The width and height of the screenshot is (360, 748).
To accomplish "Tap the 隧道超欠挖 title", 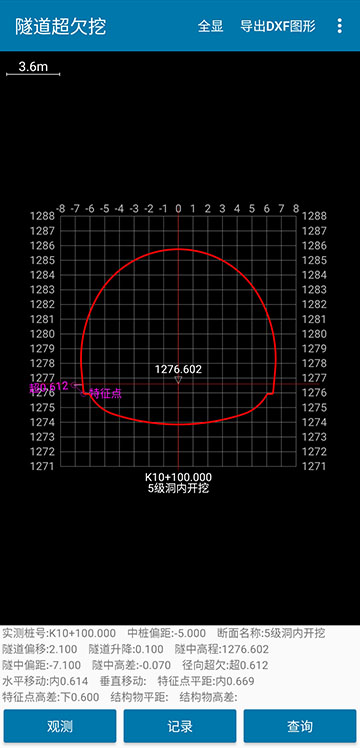I will point(61,26).
